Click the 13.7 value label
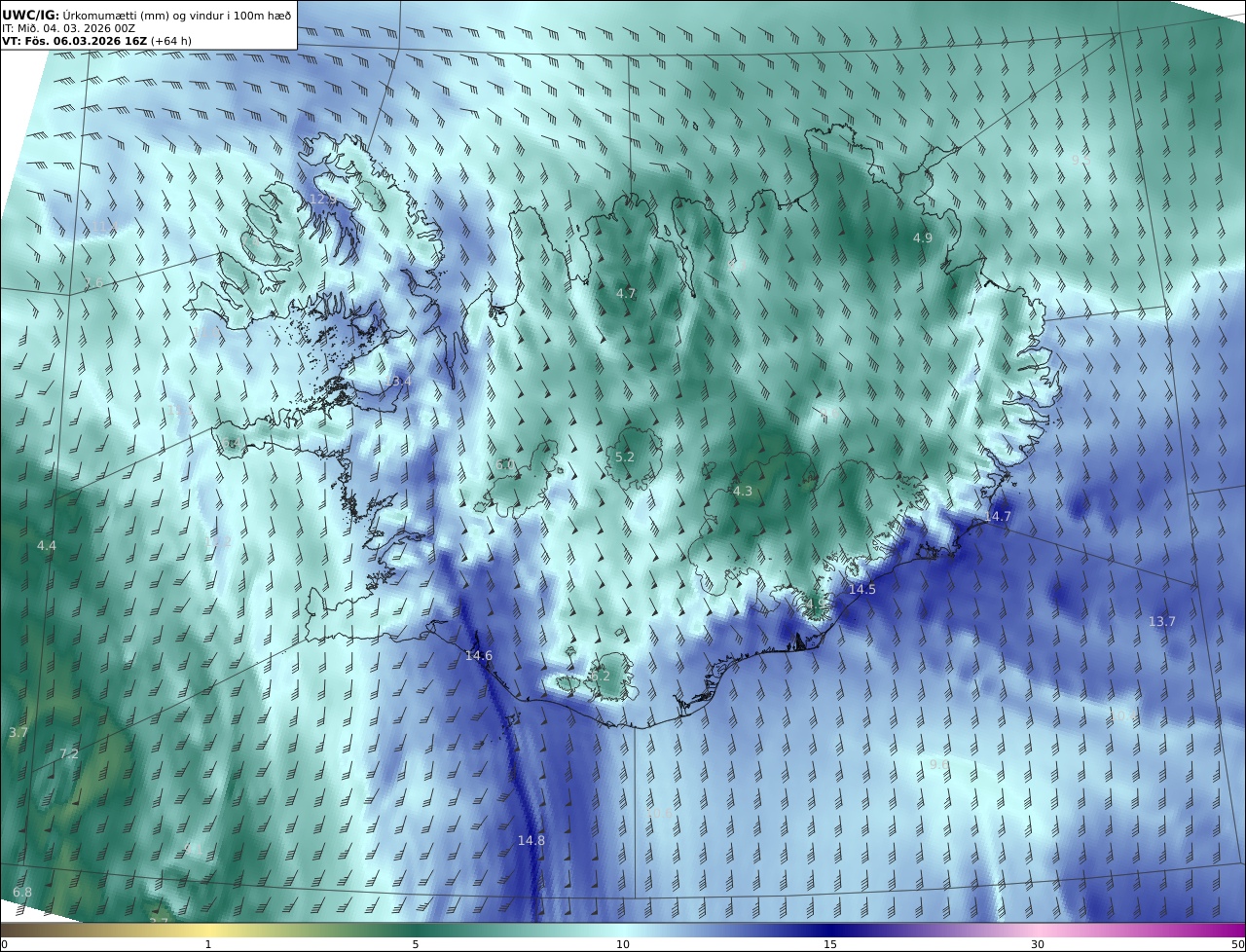This screenshot has width=1246, height=952. click(1161, 621)
